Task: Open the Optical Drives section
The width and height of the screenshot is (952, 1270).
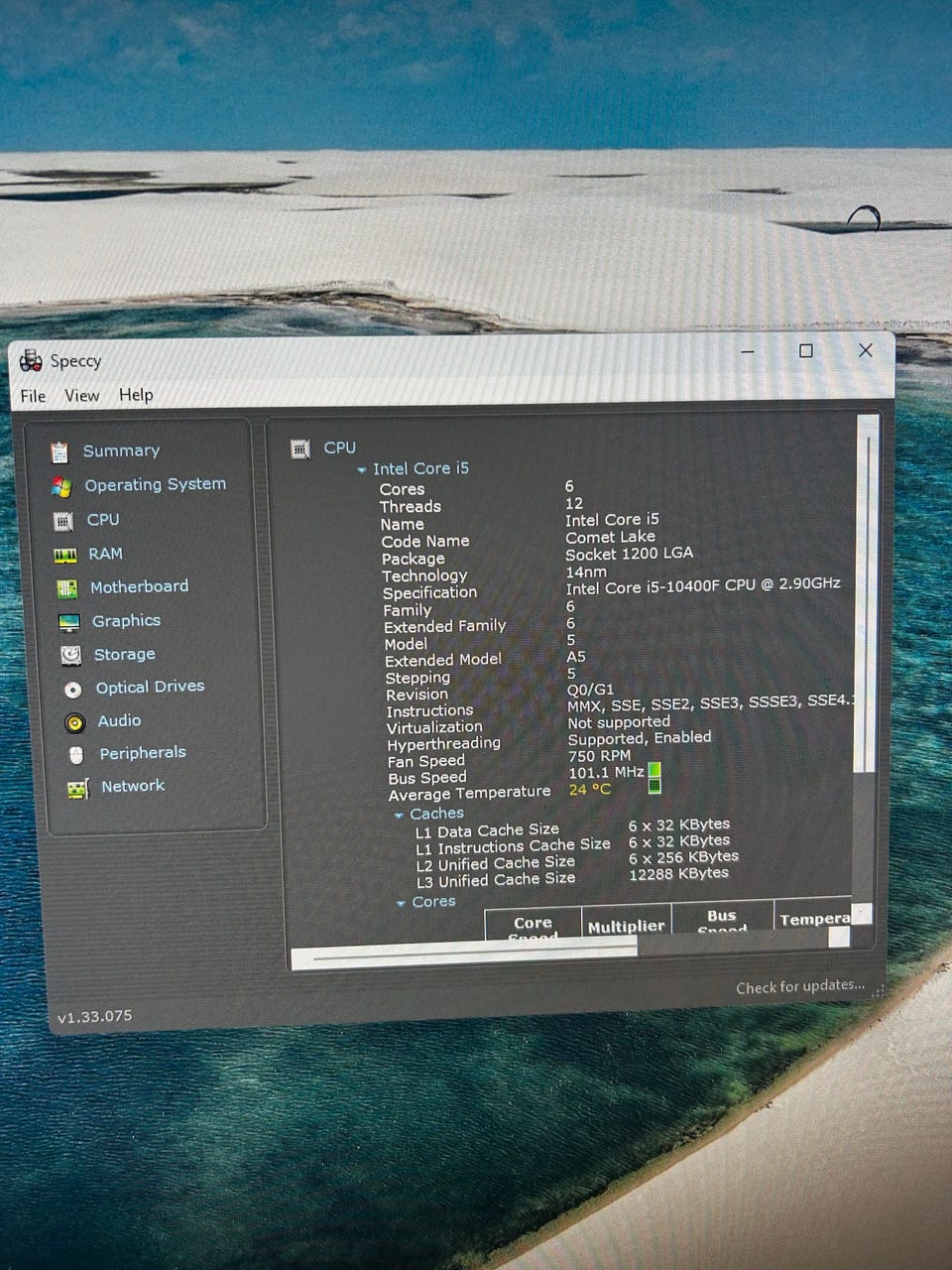Action: coord(150,687)
